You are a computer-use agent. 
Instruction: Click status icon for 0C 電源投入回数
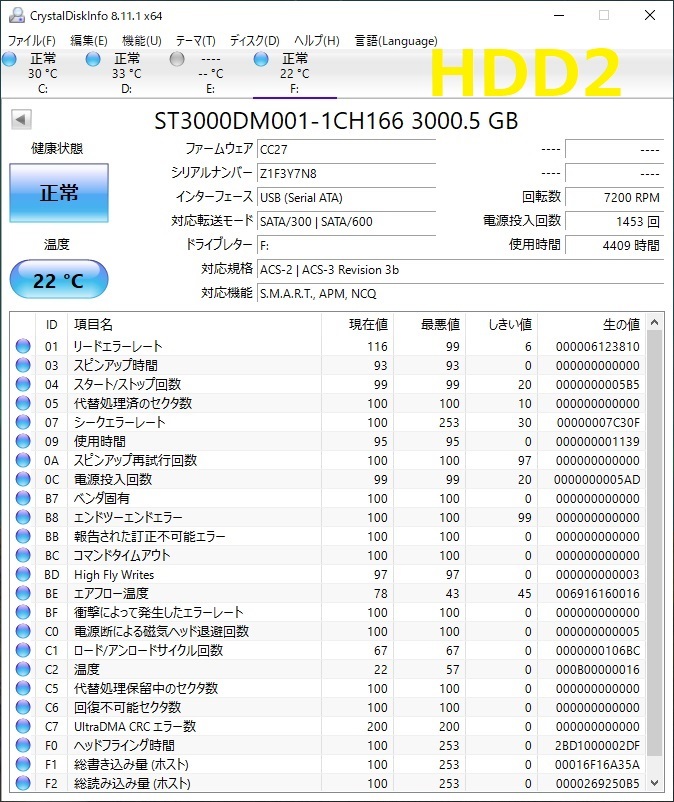pyautogui.click(x=23, y=479)
